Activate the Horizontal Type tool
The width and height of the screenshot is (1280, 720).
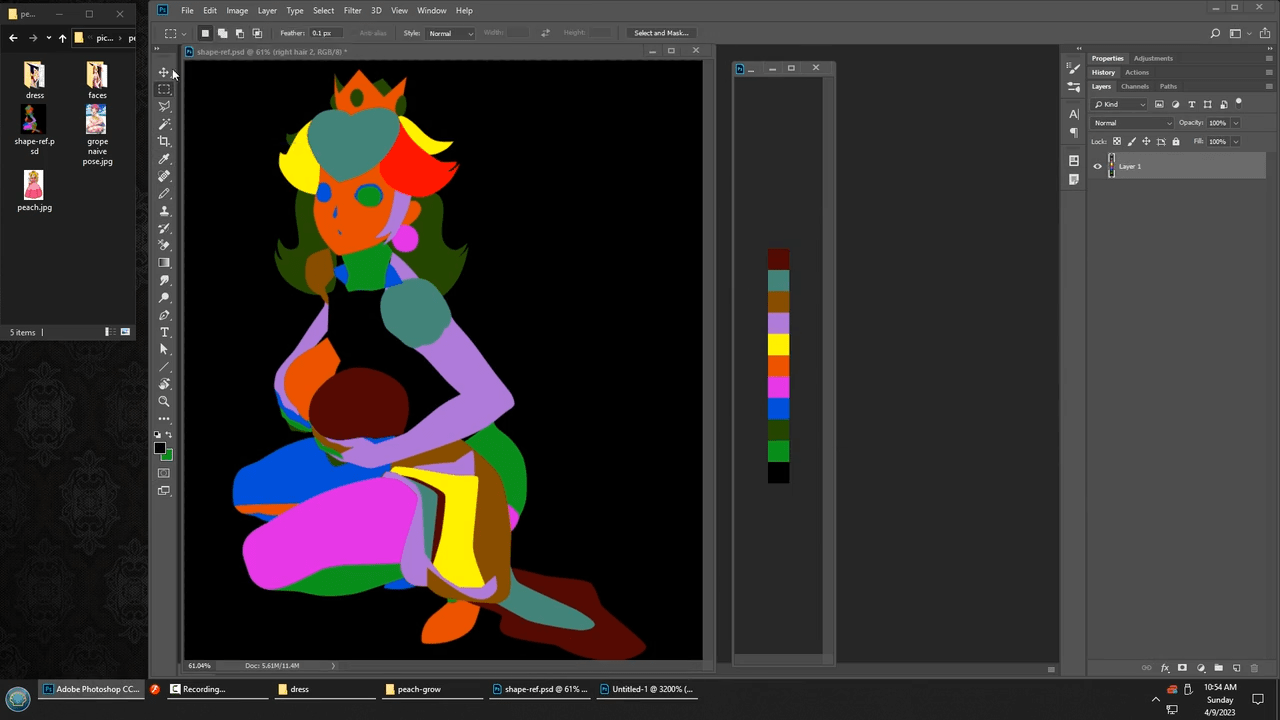[x=164, y=332]
